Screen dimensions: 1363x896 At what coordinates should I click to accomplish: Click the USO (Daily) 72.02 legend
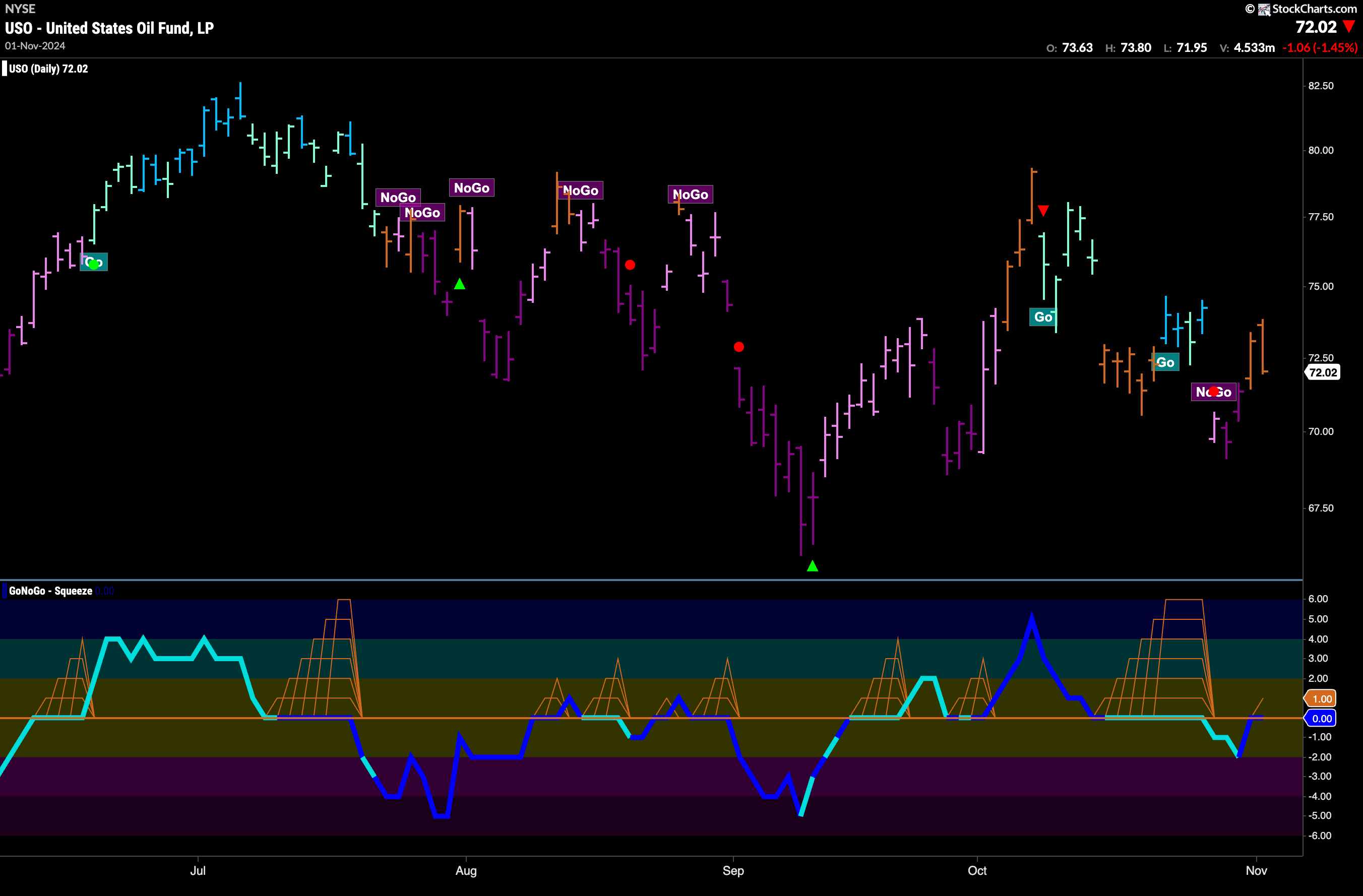click(49, 69)
